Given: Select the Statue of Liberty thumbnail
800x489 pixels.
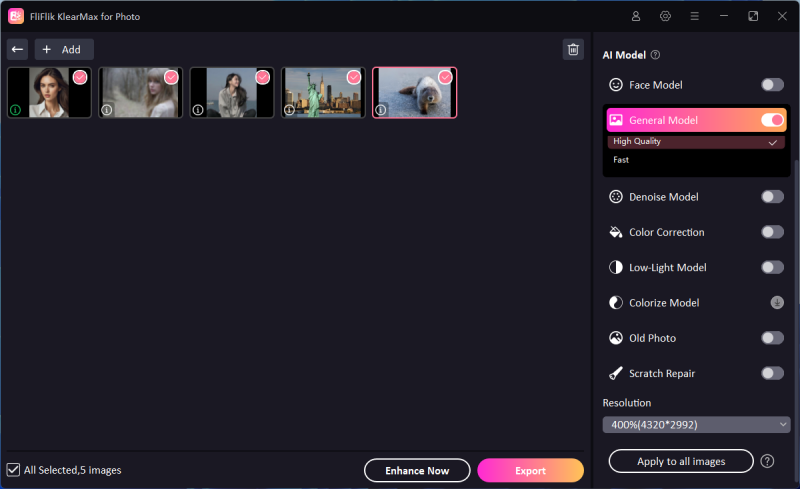Looking at the screenshot, I should (322, 93).
